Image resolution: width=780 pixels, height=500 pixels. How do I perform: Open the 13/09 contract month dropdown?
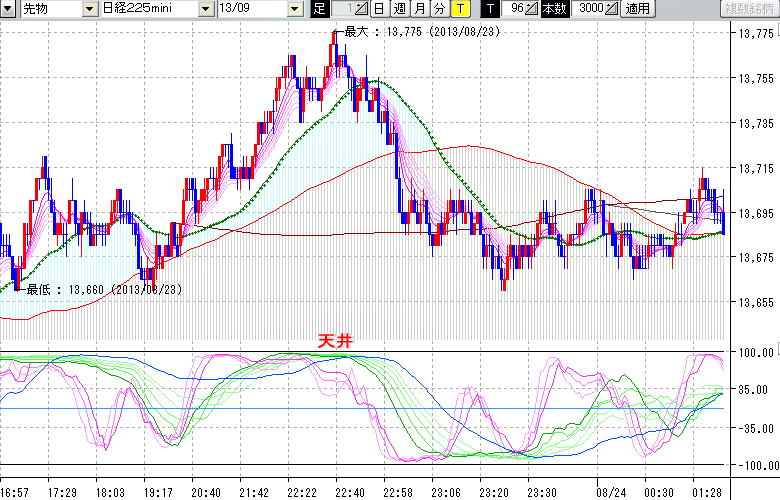294,9
